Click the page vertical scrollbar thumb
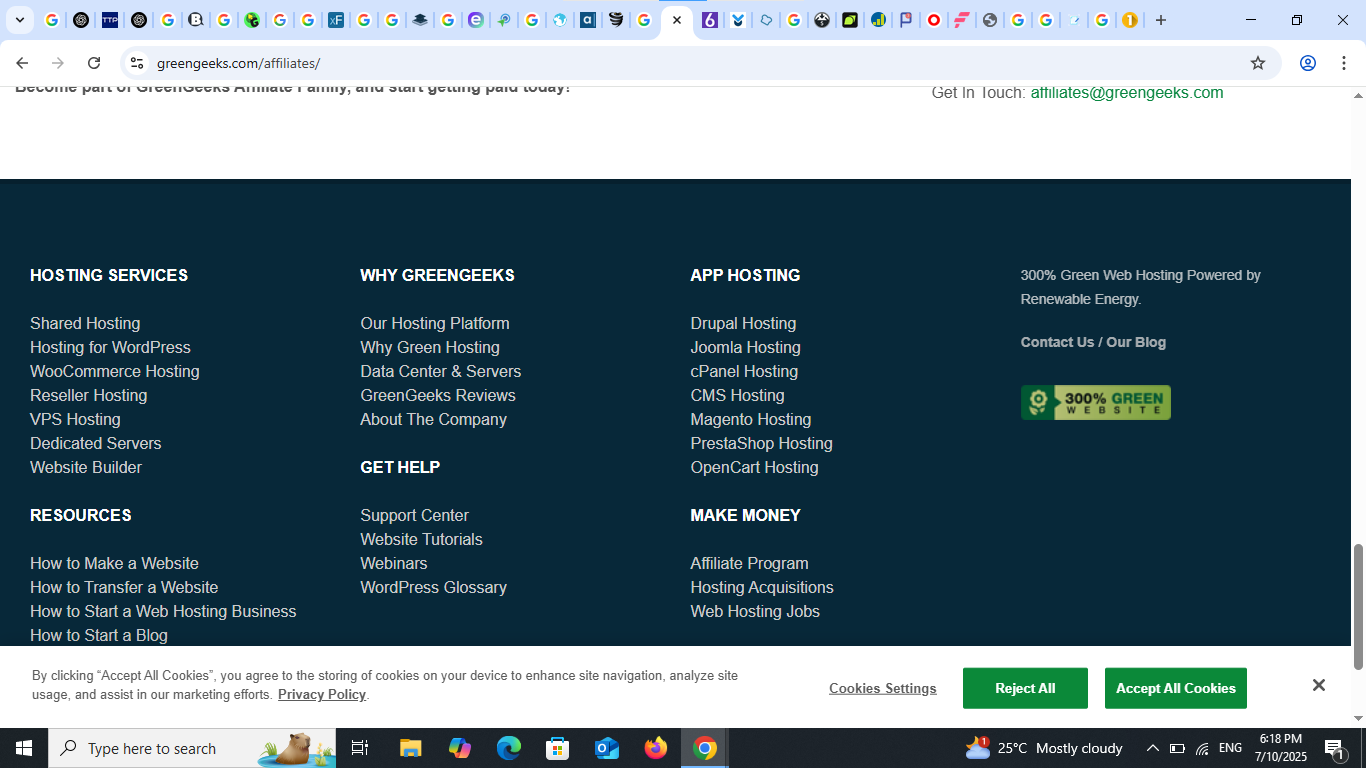This screenshot has height=768, width=1366. point(1358,607)
